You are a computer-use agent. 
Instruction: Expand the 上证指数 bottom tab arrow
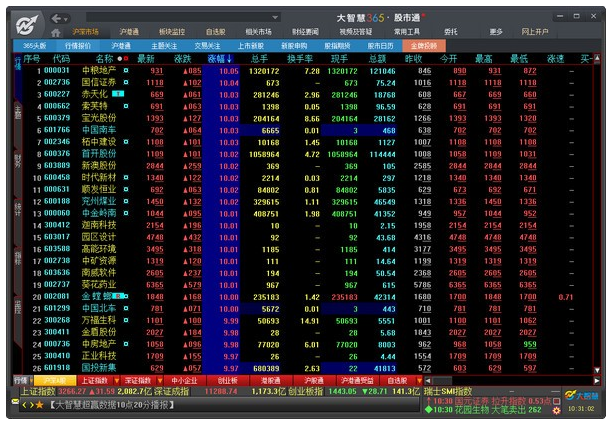pos(116,381)
